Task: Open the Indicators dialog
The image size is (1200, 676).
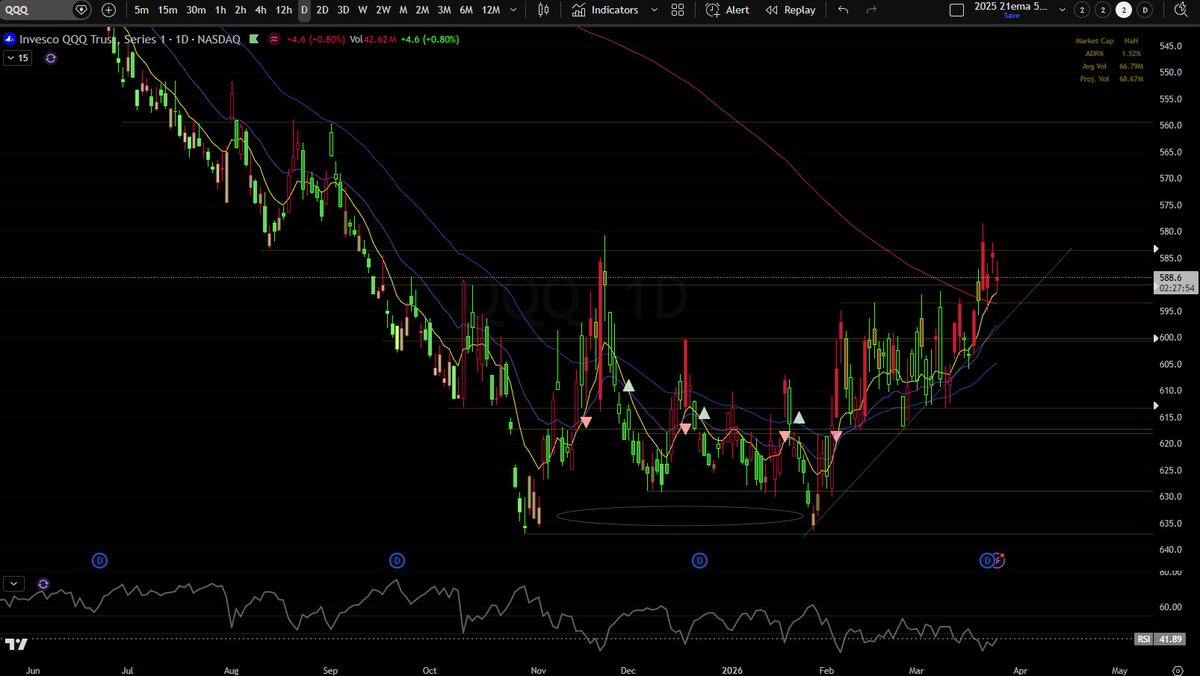Action: [604, 10]
